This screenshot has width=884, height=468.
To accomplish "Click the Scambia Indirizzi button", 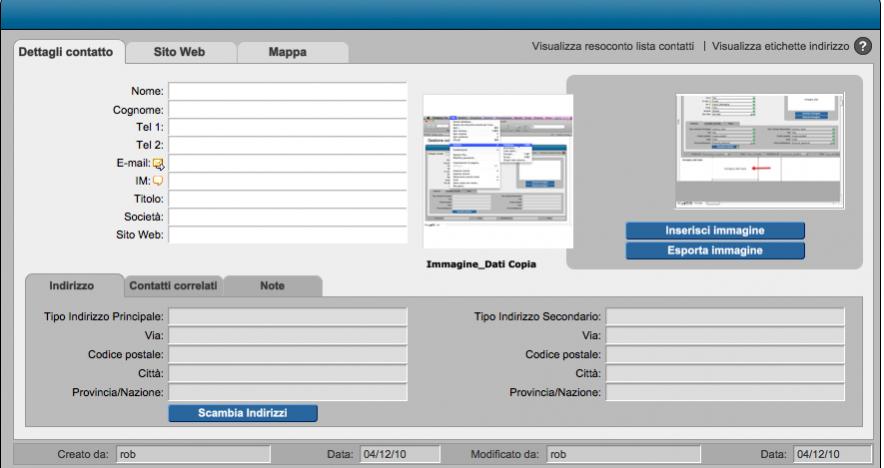I will [243, 413].
